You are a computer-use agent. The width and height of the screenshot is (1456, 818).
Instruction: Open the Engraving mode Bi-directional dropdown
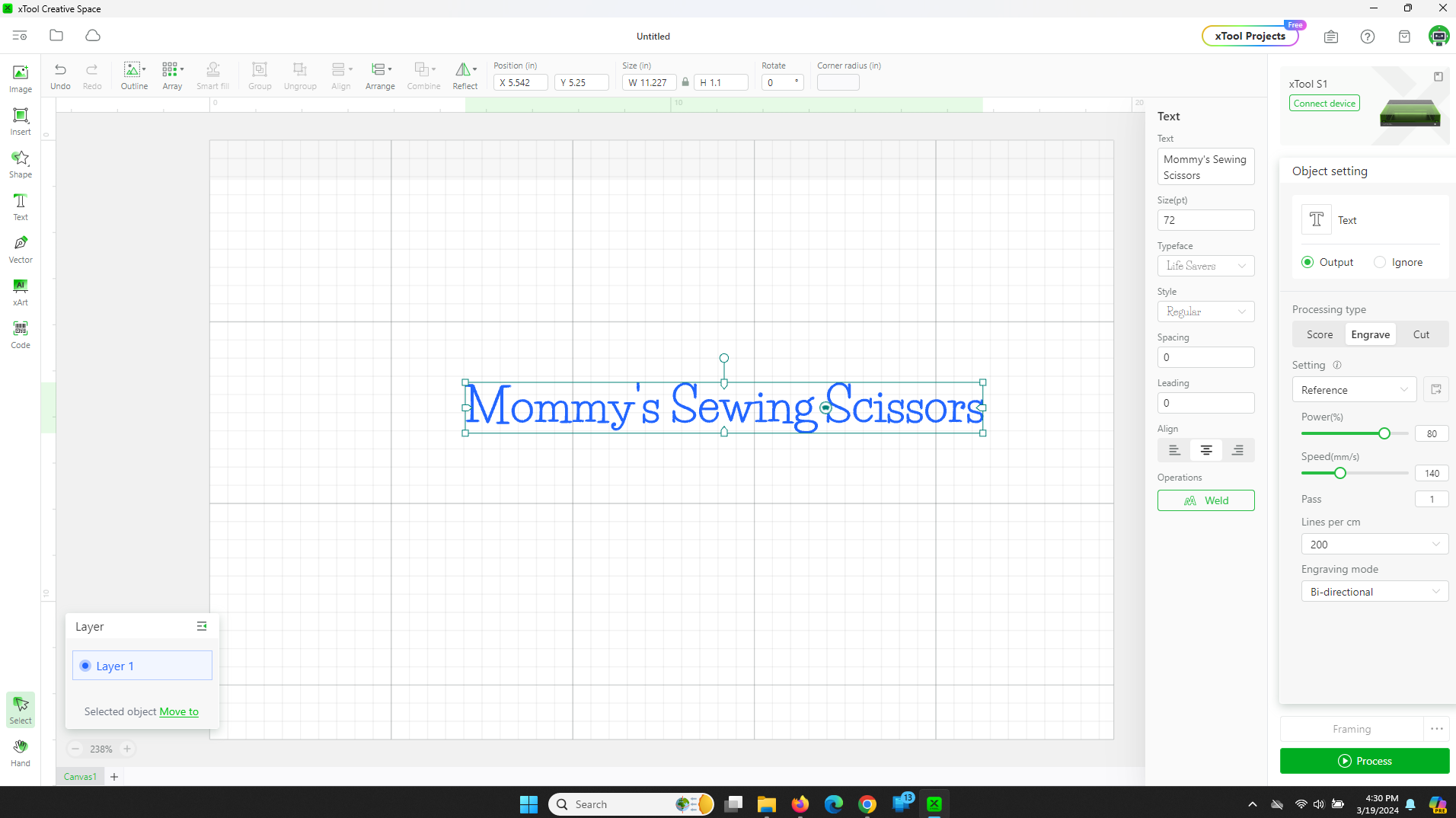pyautogui.click(x=1375, y=592)
